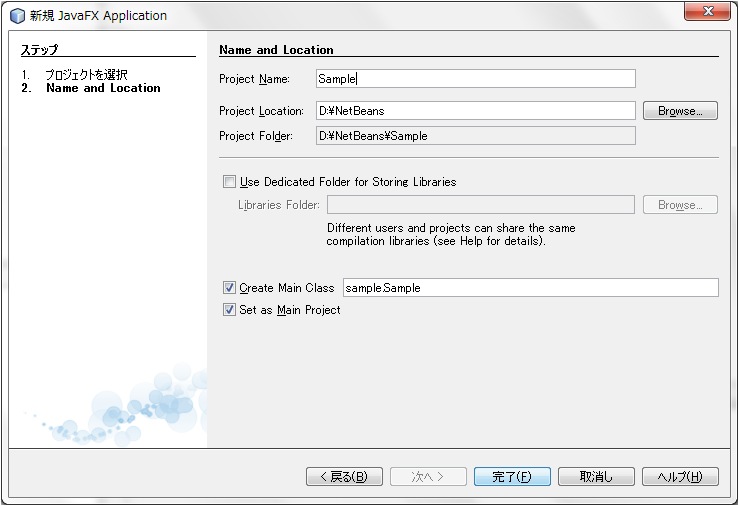The width and height of the screenshot is (739, 506).
Task: Click the Project Folder field
Action: pyautogui.click(x=476, y=136)
